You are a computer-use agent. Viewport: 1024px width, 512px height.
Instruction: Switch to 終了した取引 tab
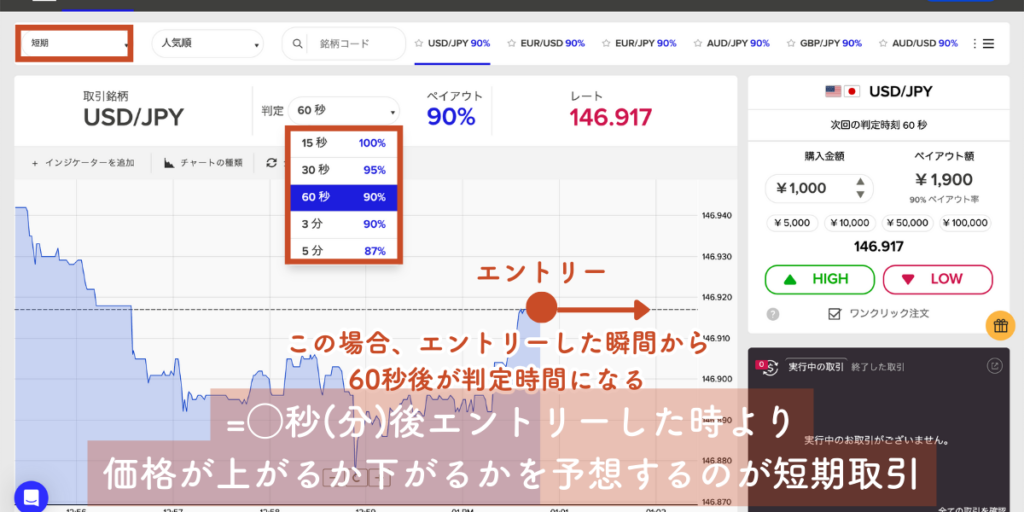(878, 367)
